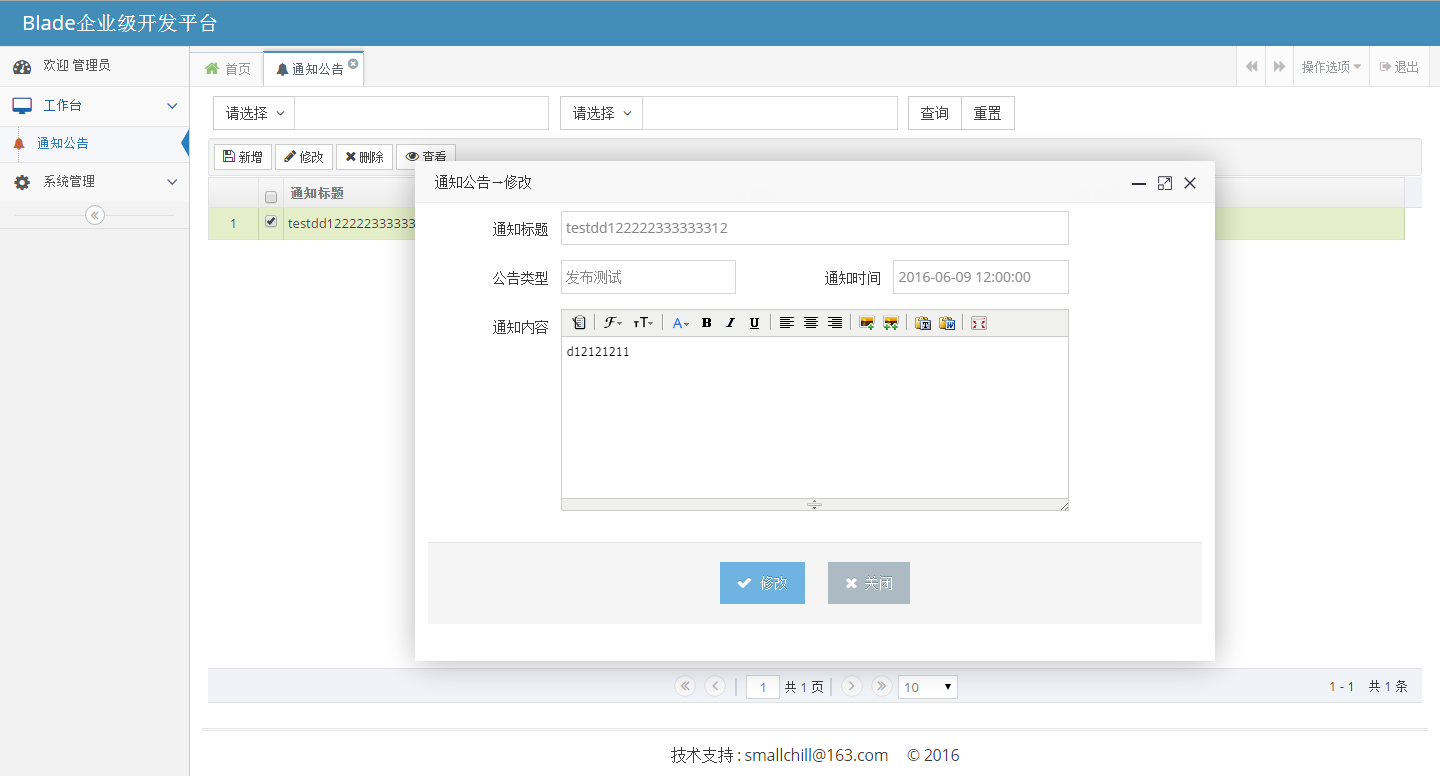Viewport: 1440px width, 776px height.
Task: Go to first page in pager
Action: (x=685, y=686)
